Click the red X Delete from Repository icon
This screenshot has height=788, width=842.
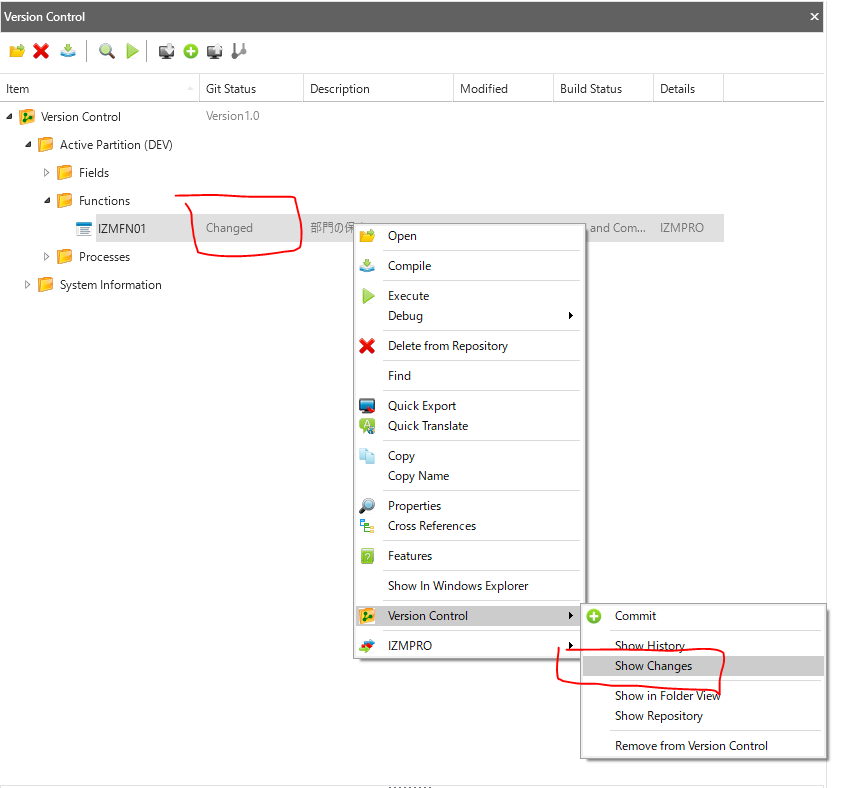[367, 346]
